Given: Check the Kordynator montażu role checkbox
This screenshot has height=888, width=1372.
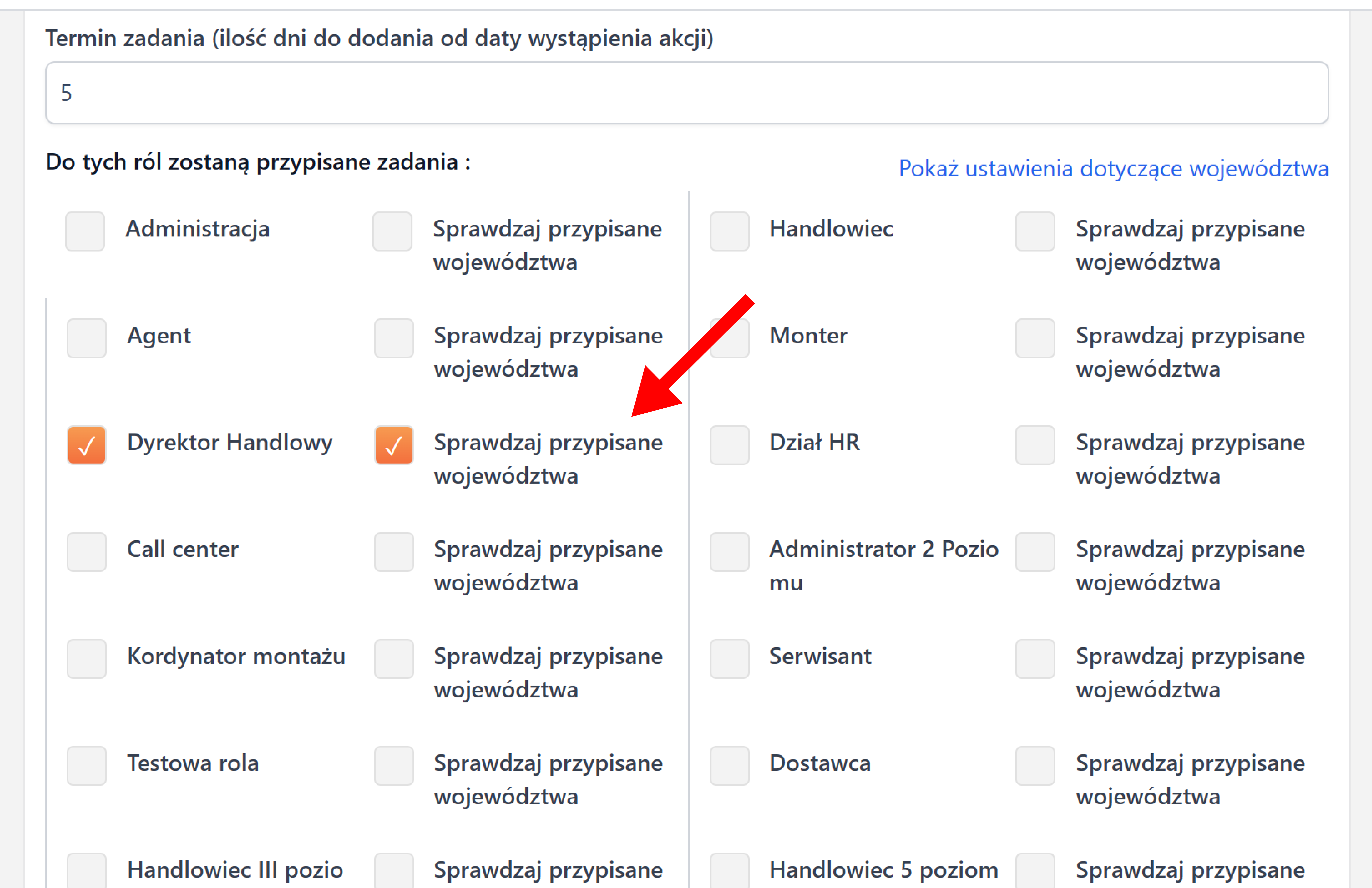Looking at the screenshot, I should pyautogui.click(x=86, y=659).
